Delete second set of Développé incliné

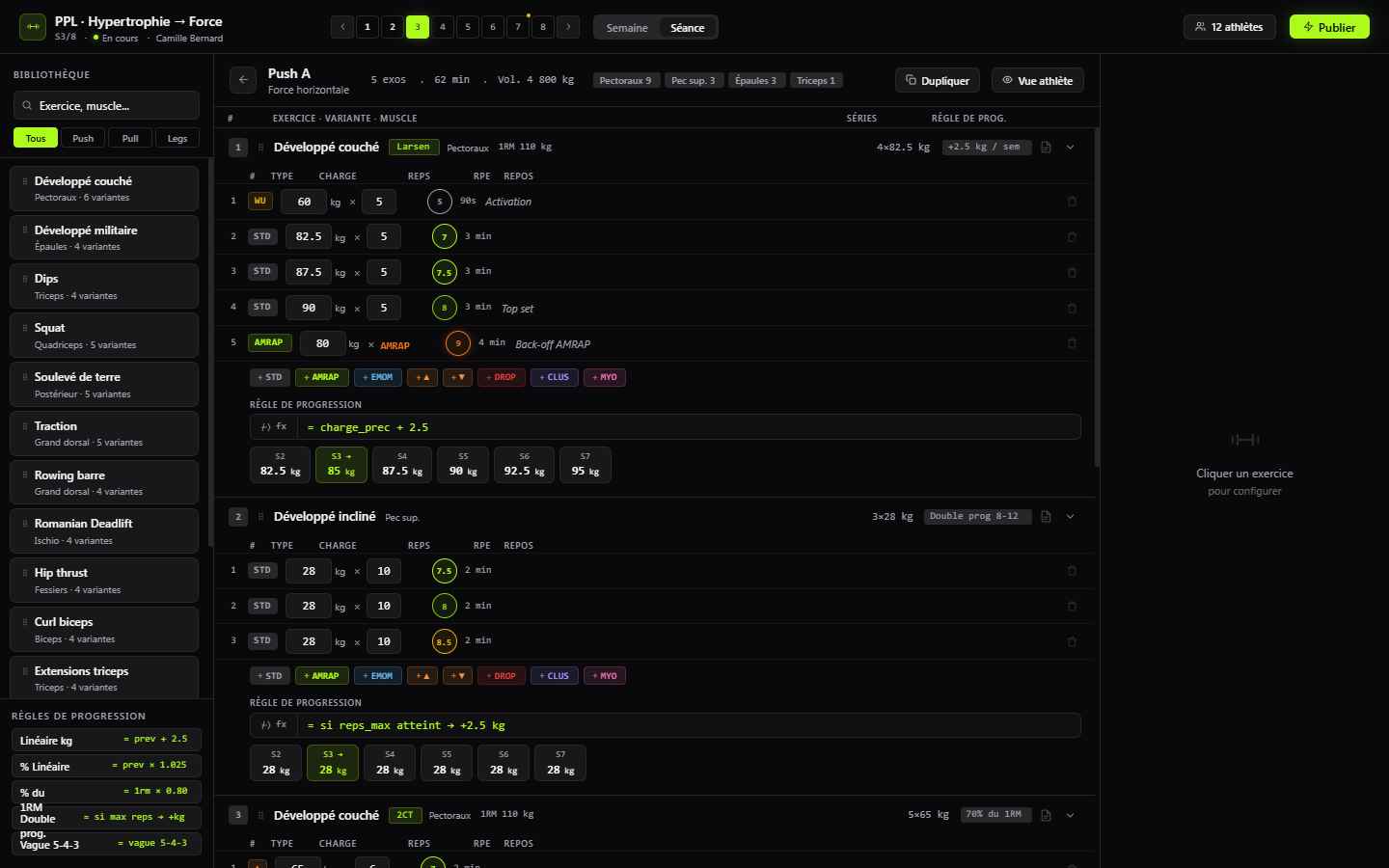pos(1072,607)
